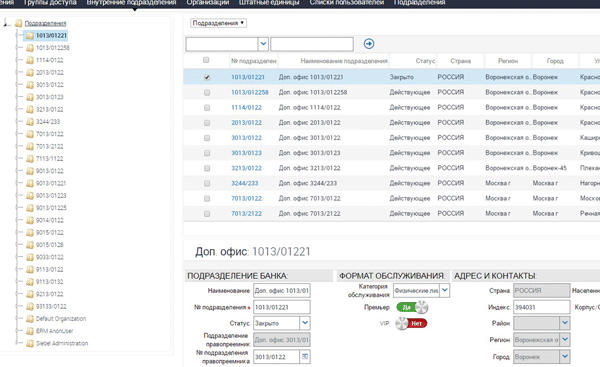Click the № подразделения field in form
Screen dimensions: 600x367
click(x=282, y=307)
